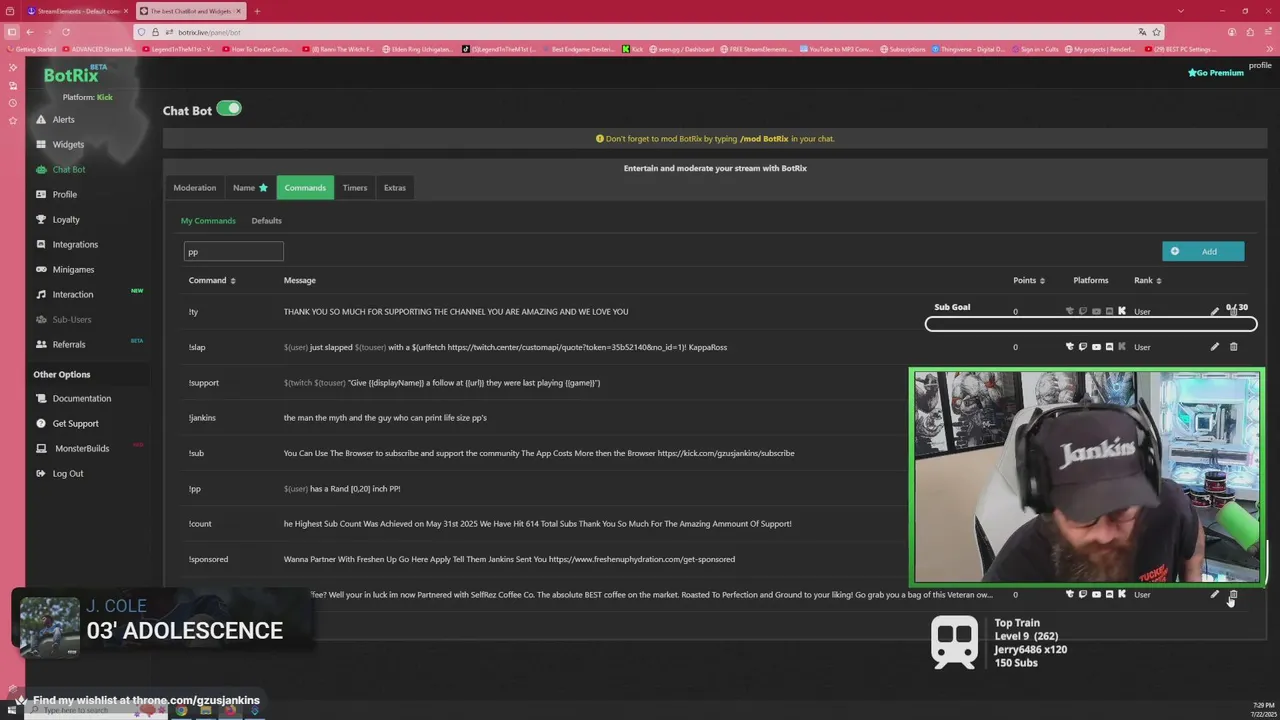Toggle Twitch platform for the coffee command
The image size is (1280, 720).
click(x=1083, y=594)
